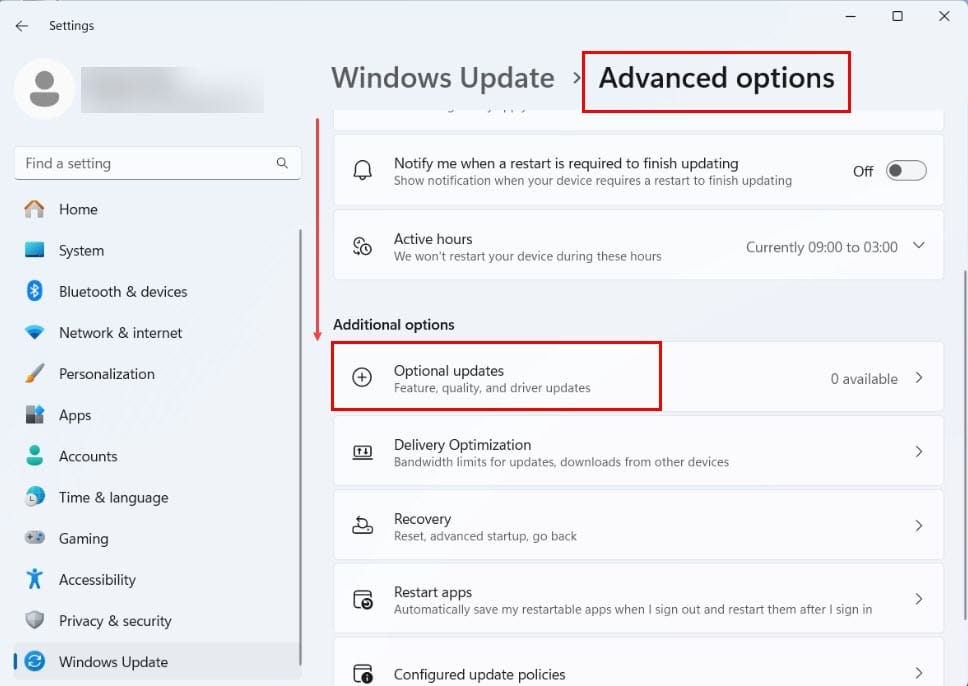Click the Privacy & security shield icon

tap(35, 620)
